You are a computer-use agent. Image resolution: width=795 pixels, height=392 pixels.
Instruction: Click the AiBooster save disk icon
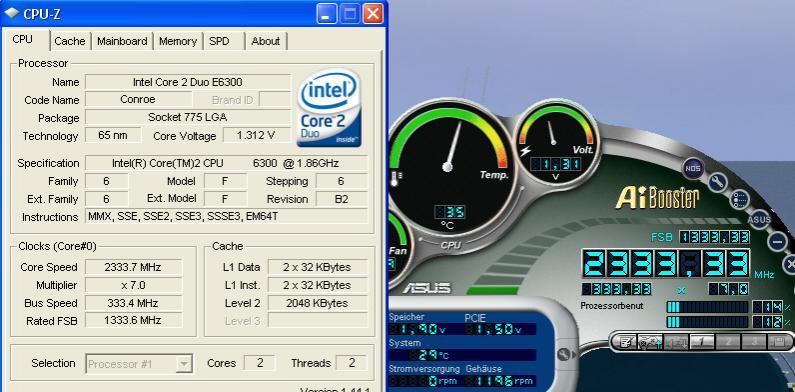point(780,342)
